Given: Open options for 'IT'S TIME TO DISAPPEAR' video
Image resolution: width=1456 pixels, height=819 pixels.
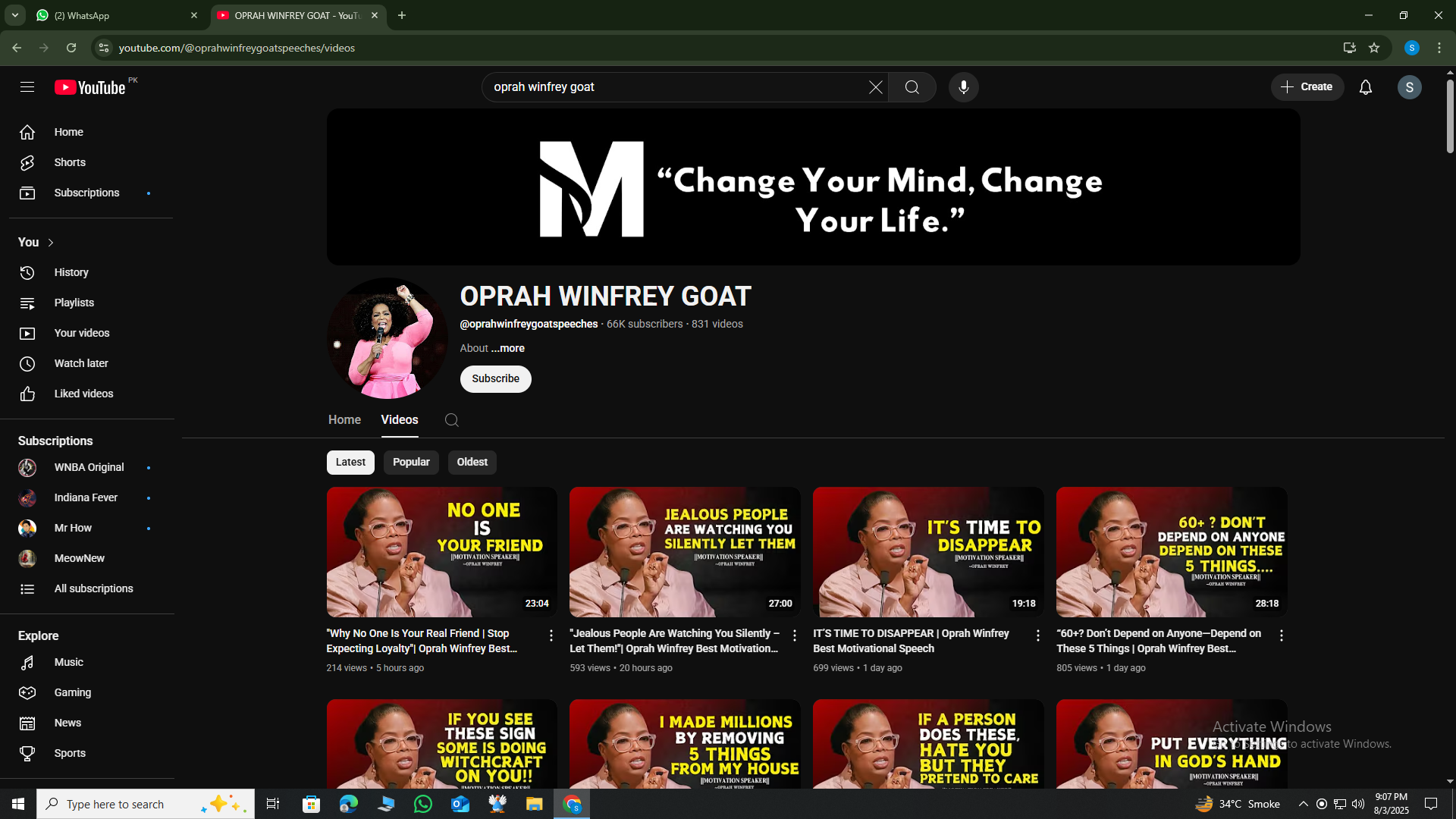Looking at the screenshot, I should pos(1038,635).
